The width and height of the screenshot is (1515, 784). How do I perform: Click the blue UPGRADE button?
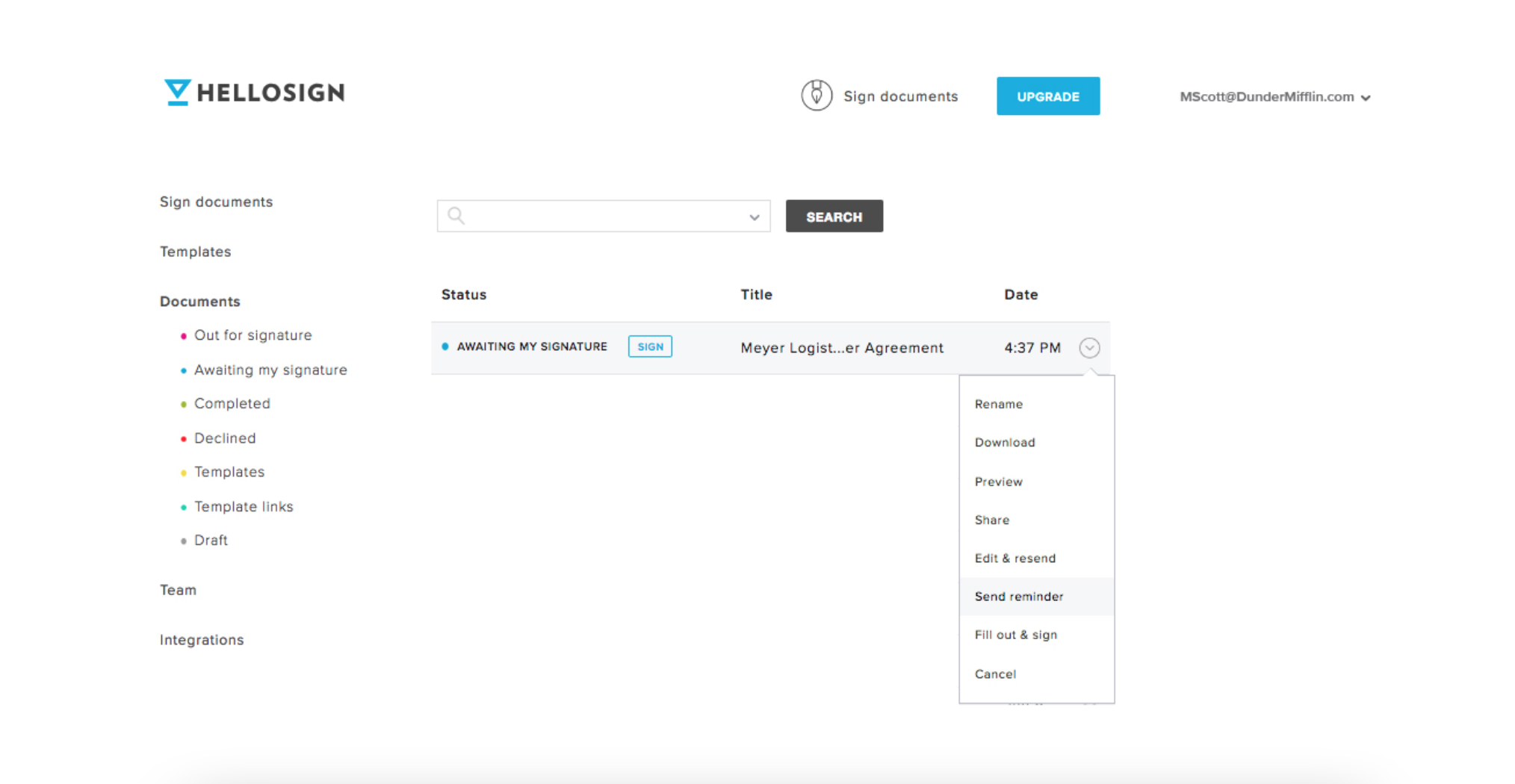point(1048,96)
